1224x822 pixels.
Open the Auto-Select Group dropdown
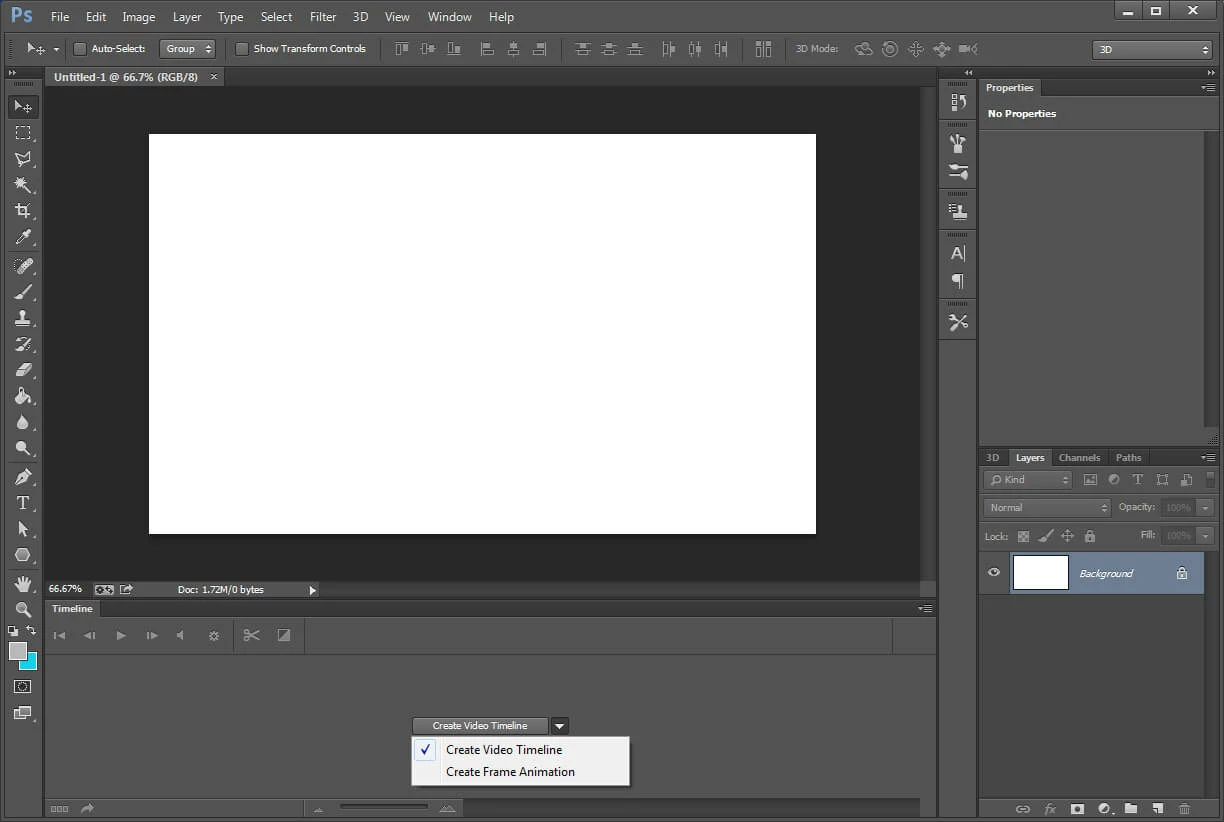tap(188, 49)
